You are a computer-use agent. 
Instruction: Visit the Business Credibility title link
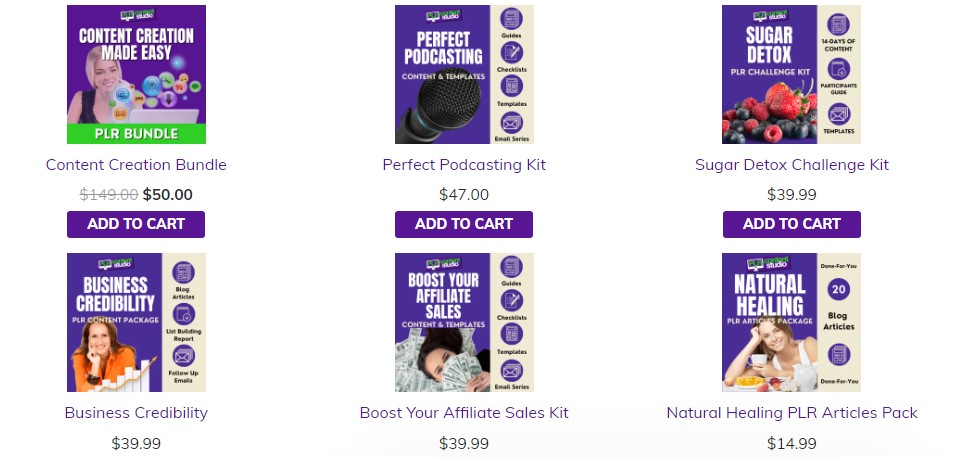136,412
